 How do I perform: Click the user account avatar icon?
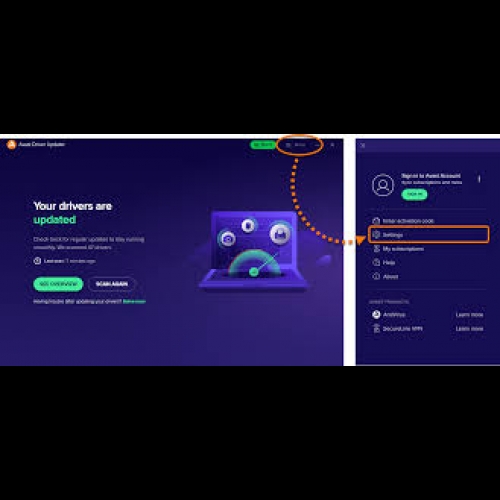pyautogui.click(x=383, y=185)
